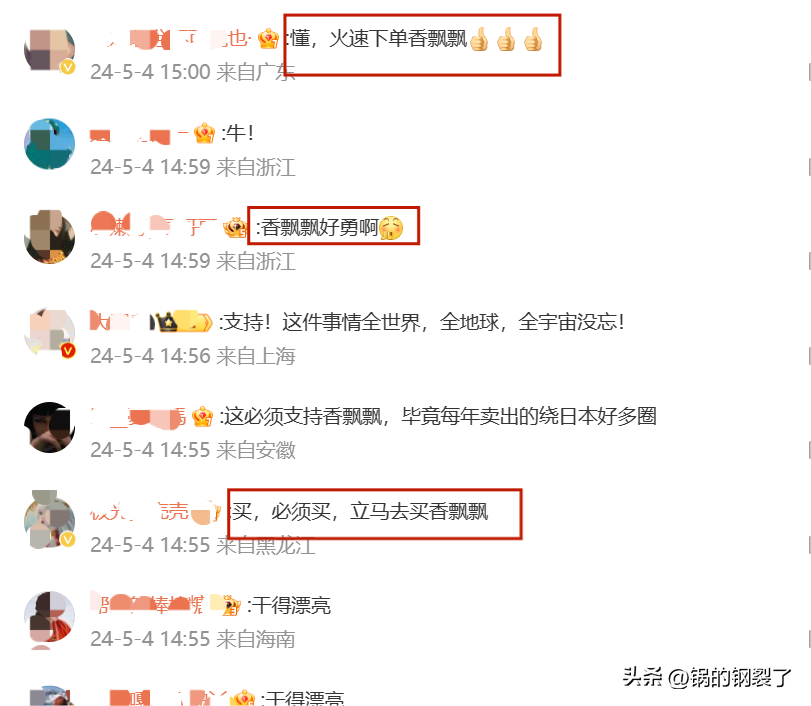Image resolution: width=811 pixels, height=706 pixels.
Task: Open the dark avatar of the Anhui commenter
Action: (50, 427)
